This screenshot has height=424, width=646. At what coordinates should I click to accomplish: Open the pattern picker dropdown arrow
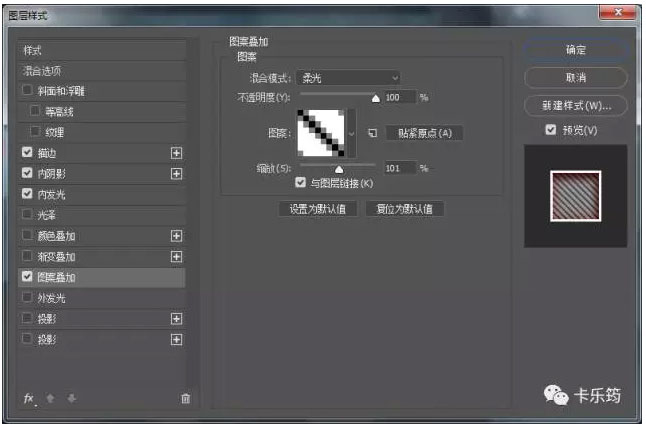point(352,133)
